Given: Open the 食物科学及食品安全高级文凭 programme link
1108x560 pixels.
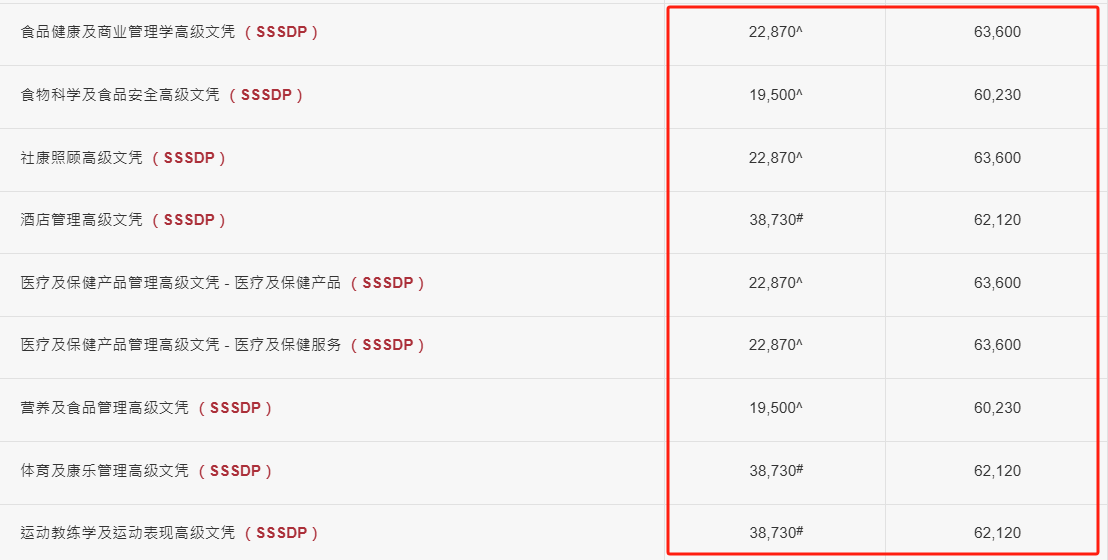Looking at the screenshot, I should point(120,95).
